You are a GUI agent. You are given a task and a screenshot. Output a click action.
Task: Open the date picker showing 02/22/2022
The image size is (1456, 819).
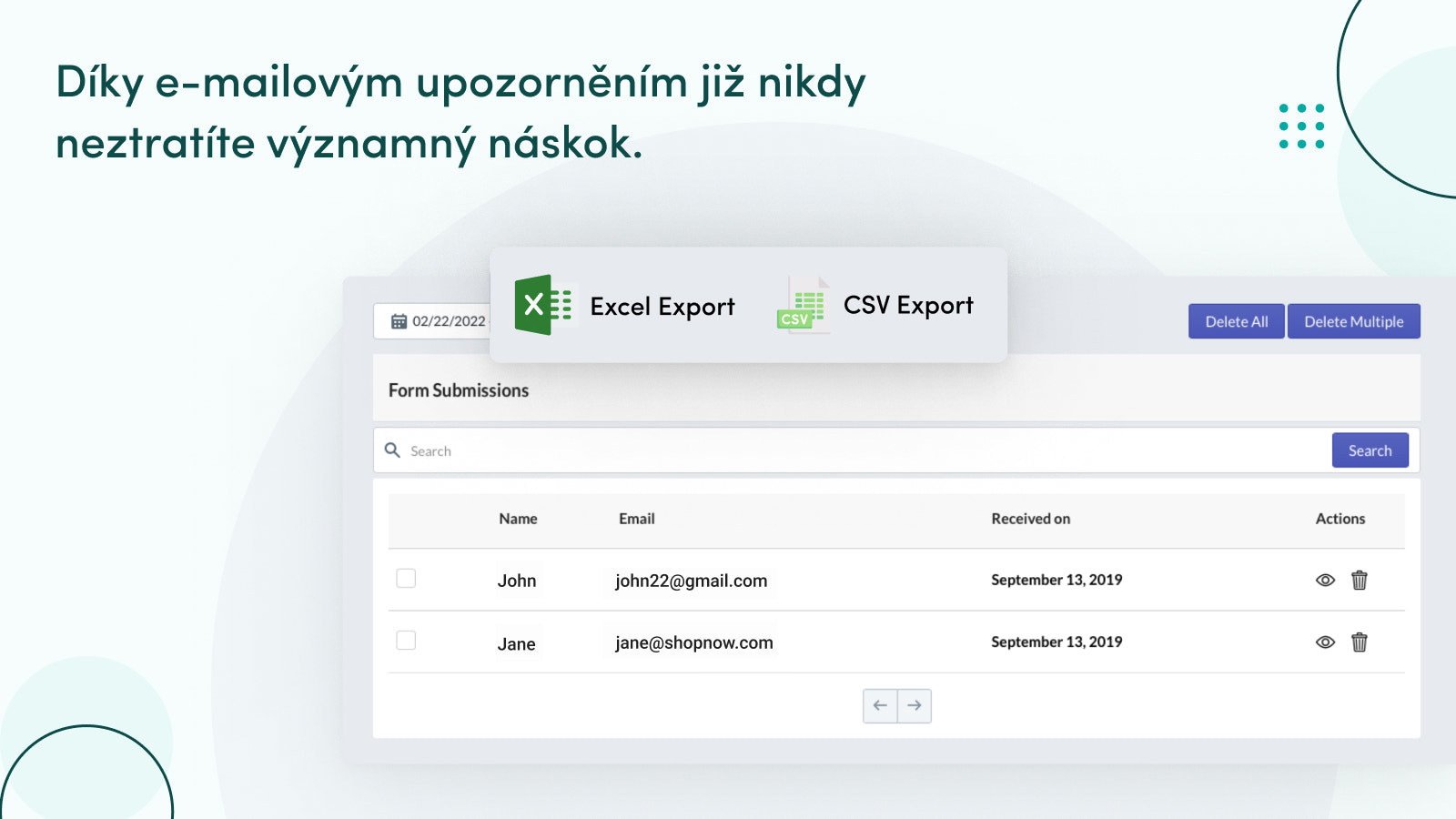(x=431, y=321)
